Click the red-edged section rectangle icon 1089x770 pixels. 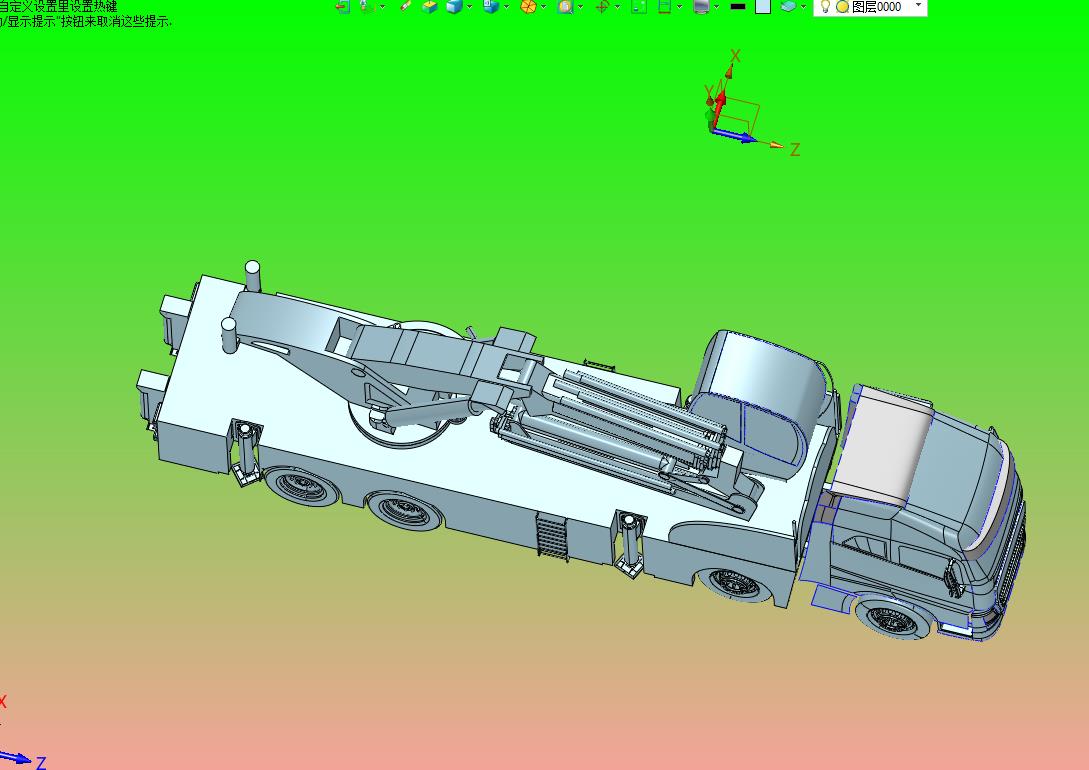pos(664,7)
